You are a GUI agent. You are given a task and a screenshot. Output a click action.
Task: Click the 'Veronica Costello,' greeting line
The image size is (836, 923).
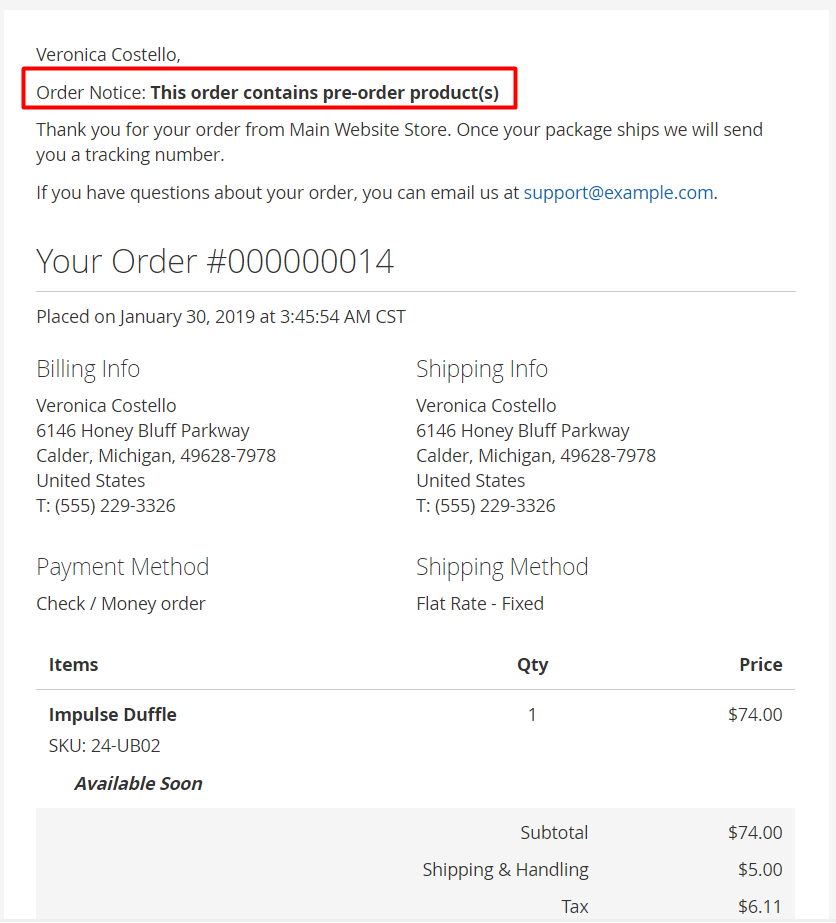108,54
